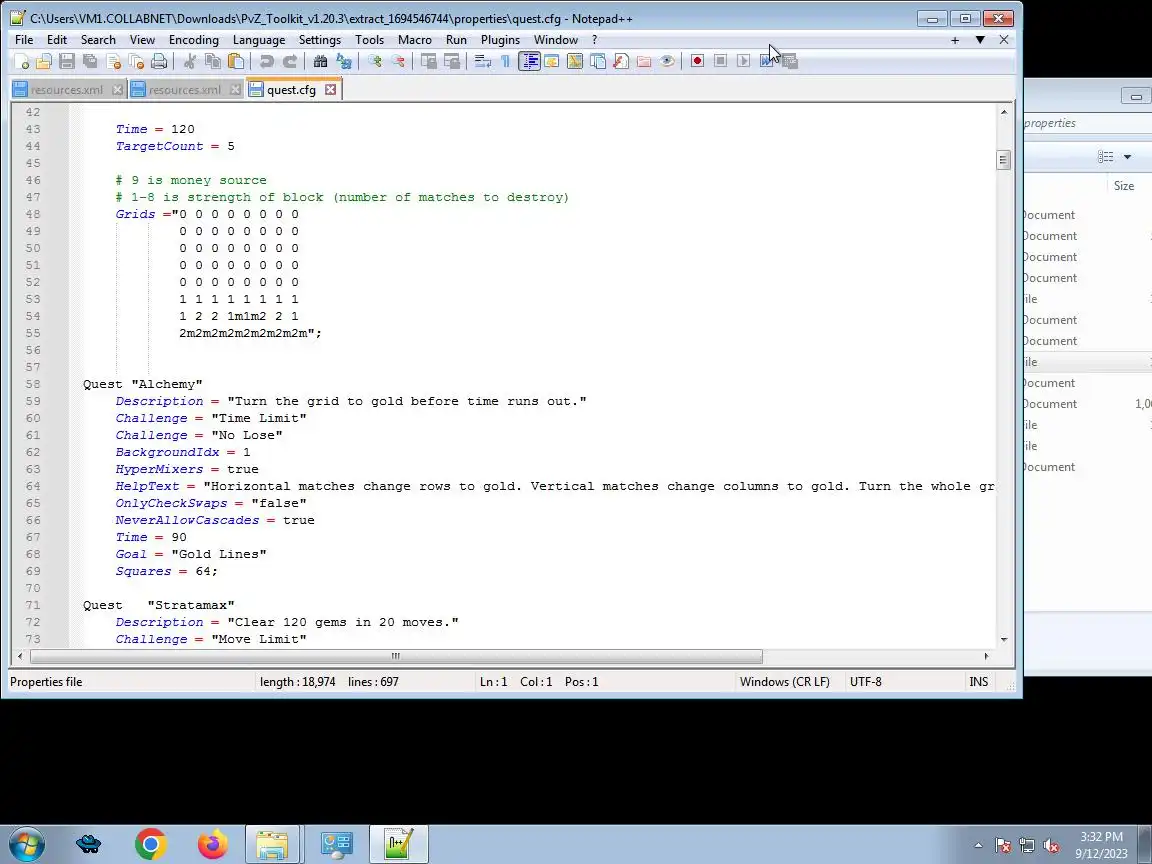1152x864 pixels.
Task: Click the Copy toolbar icon
Action: coord(213,61)
